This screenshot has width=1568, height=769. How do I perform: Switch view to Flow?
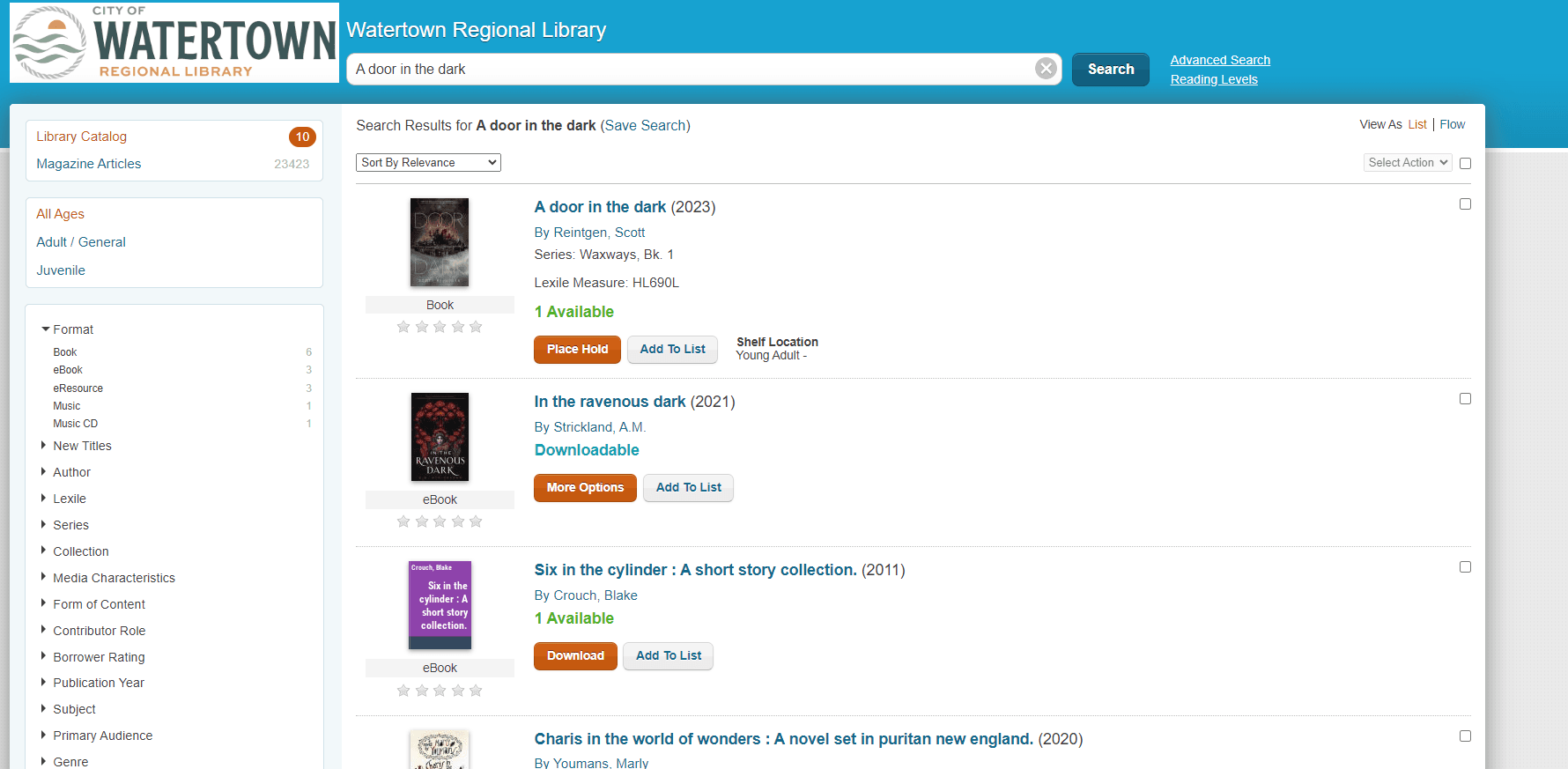pyautogui.click(x=1453, y=124)
